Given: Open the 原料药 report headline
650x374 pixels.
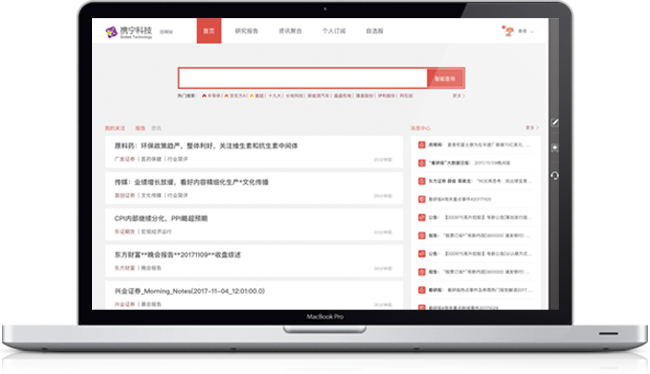Looking at the screenshot, I should (x=206, y=146).
